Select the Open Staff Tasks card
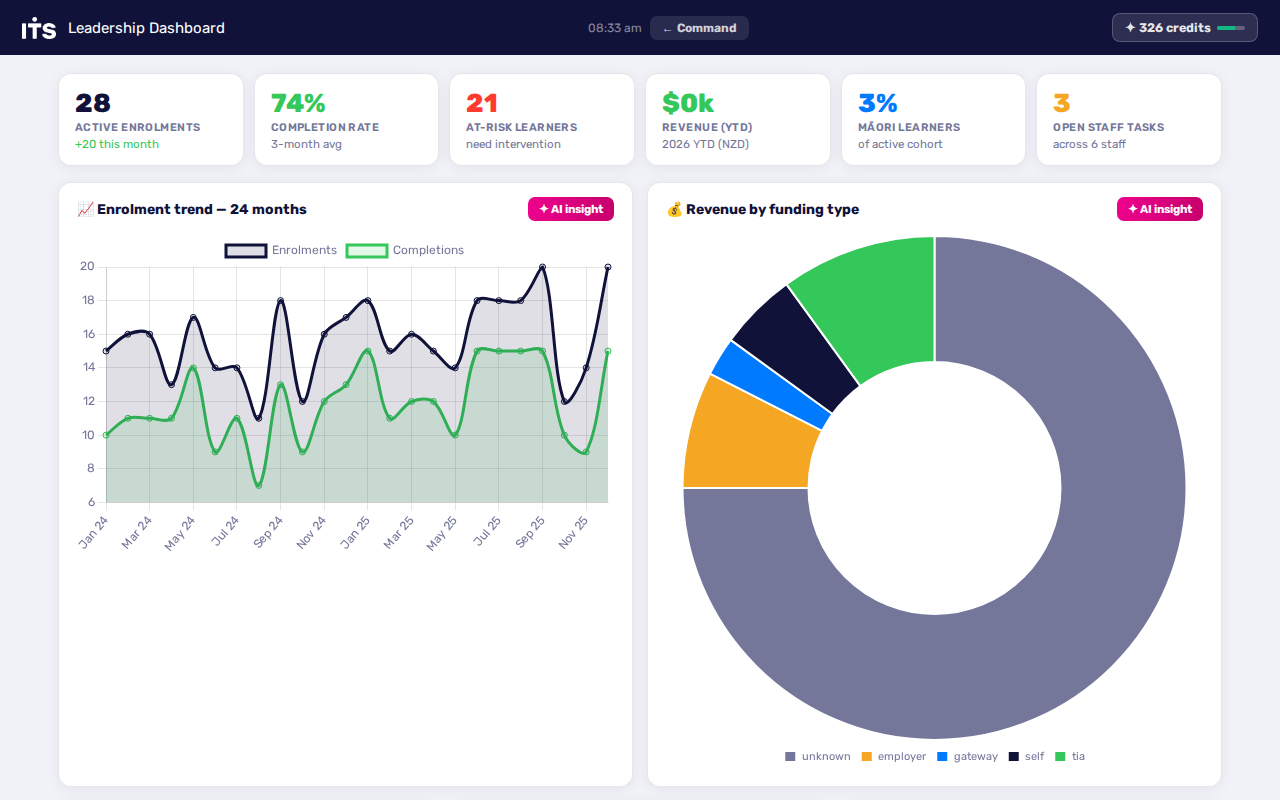Screen dimensions: 1280x800 click(1129, 119)
